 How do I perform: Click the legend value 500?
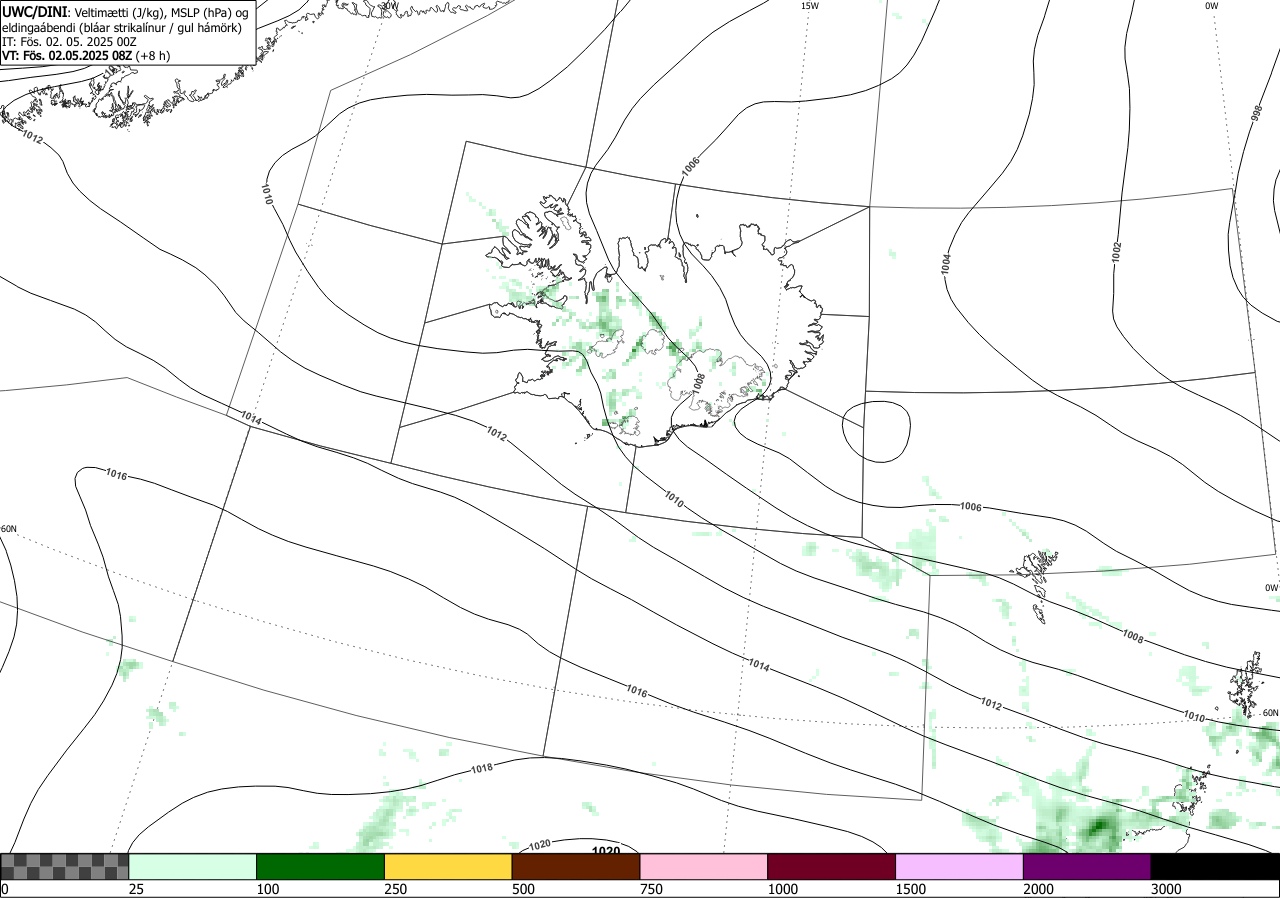coord(523,889)
